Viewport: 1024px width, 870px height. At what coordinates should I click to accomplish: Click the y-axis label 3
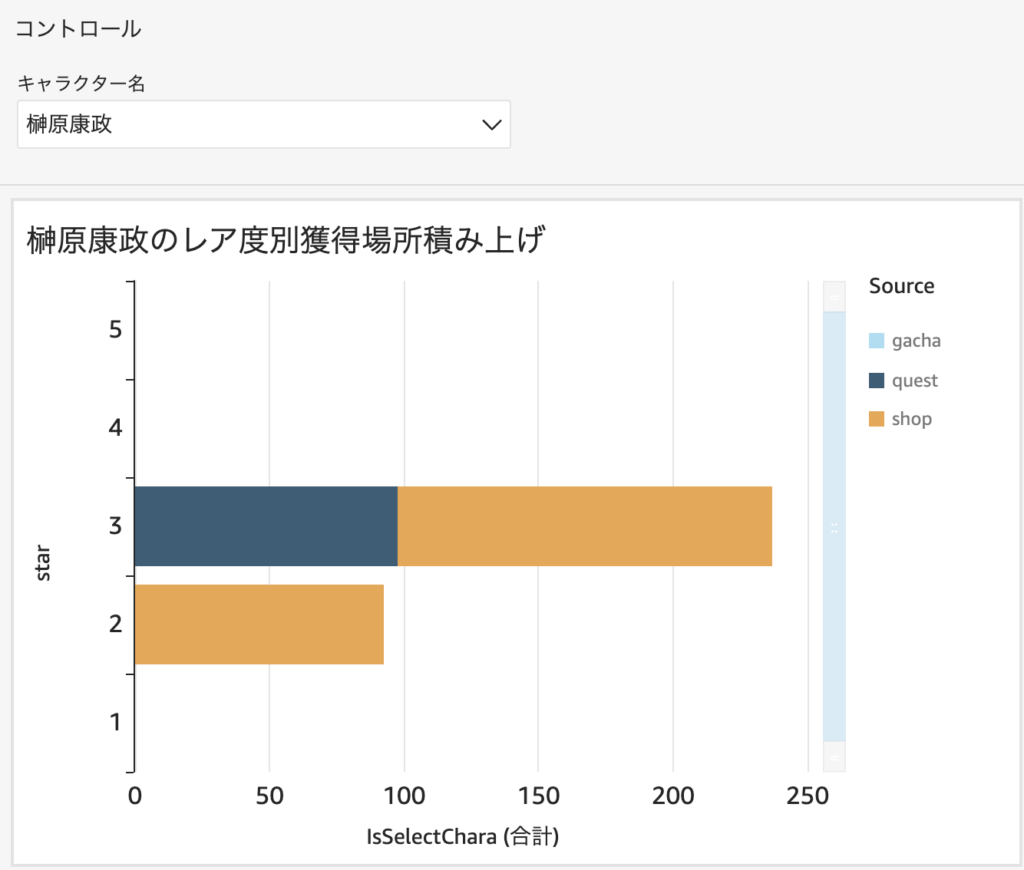116,526
